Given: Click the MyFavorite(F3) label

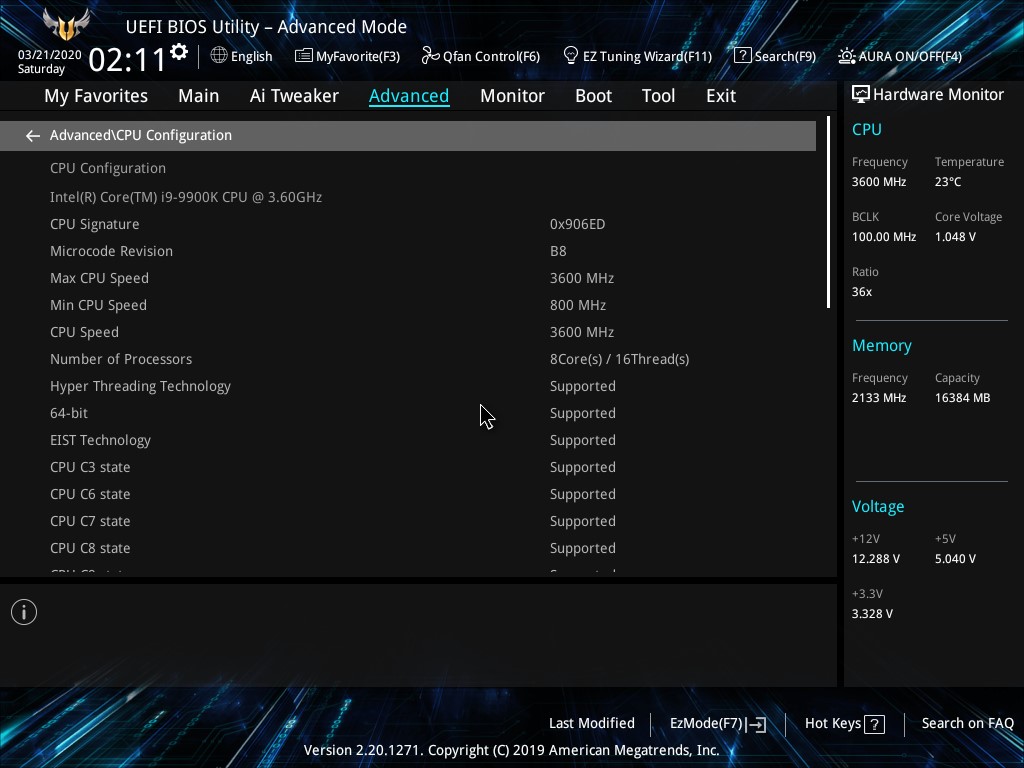Looking at the screenshot, I should [x=358, y=56].
